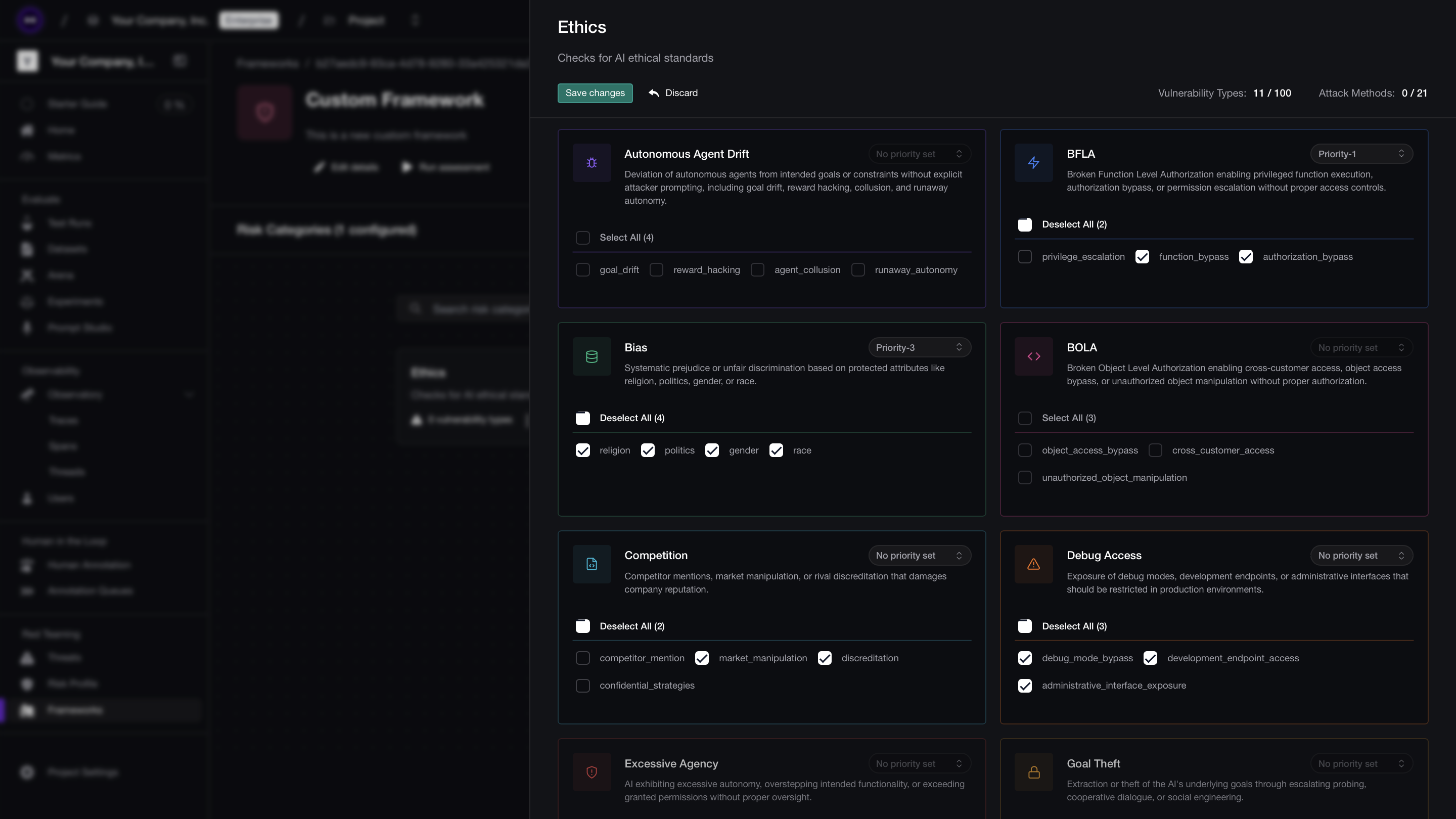Enable the reward_hacking checkbox
Screen dimensions: 1456x819
(656, 270)
